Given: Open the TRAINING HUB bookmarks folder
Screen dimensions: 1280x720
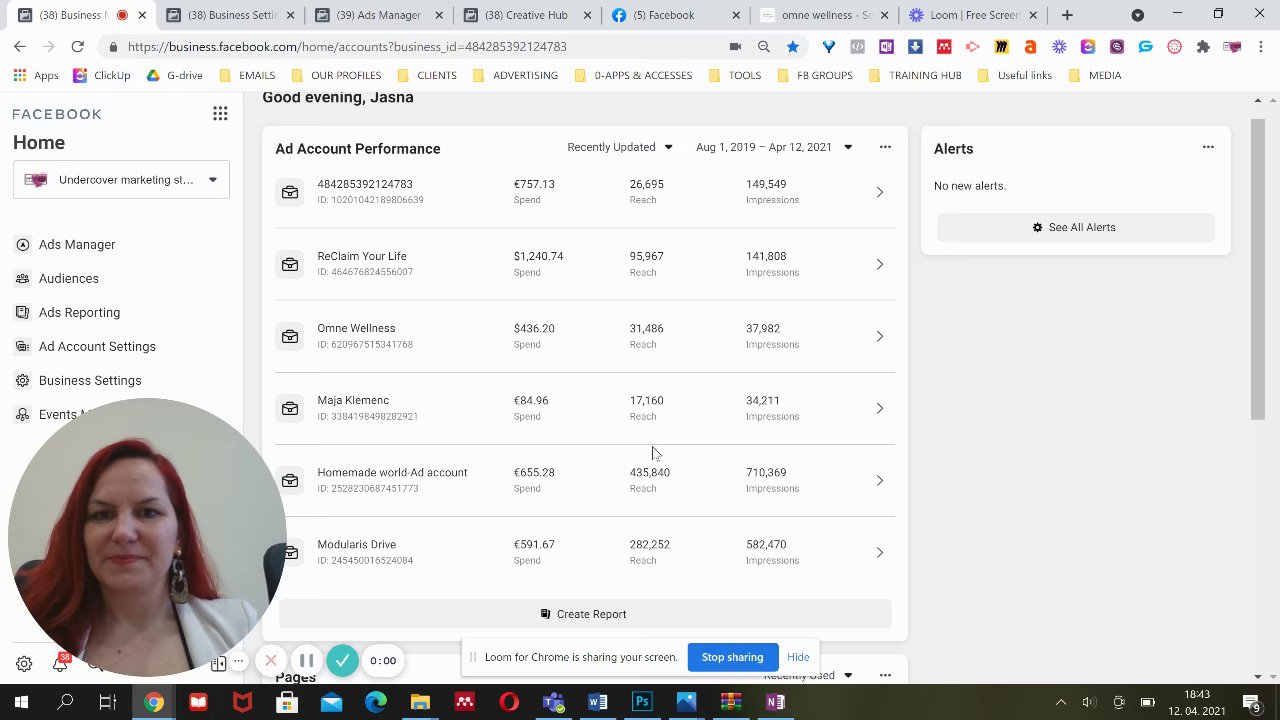Looking at the screenshot, I should point(915,75).
